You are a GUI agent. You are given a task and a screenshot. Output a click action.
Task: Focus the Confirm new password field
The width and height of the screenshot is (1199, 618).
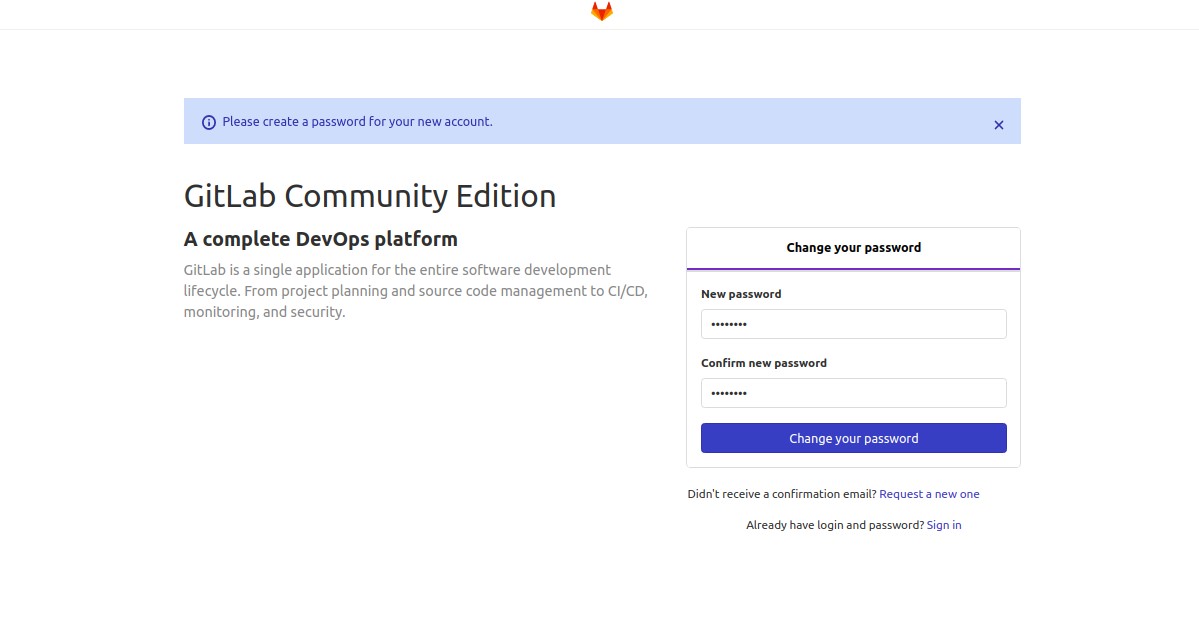tap(853, 393)
